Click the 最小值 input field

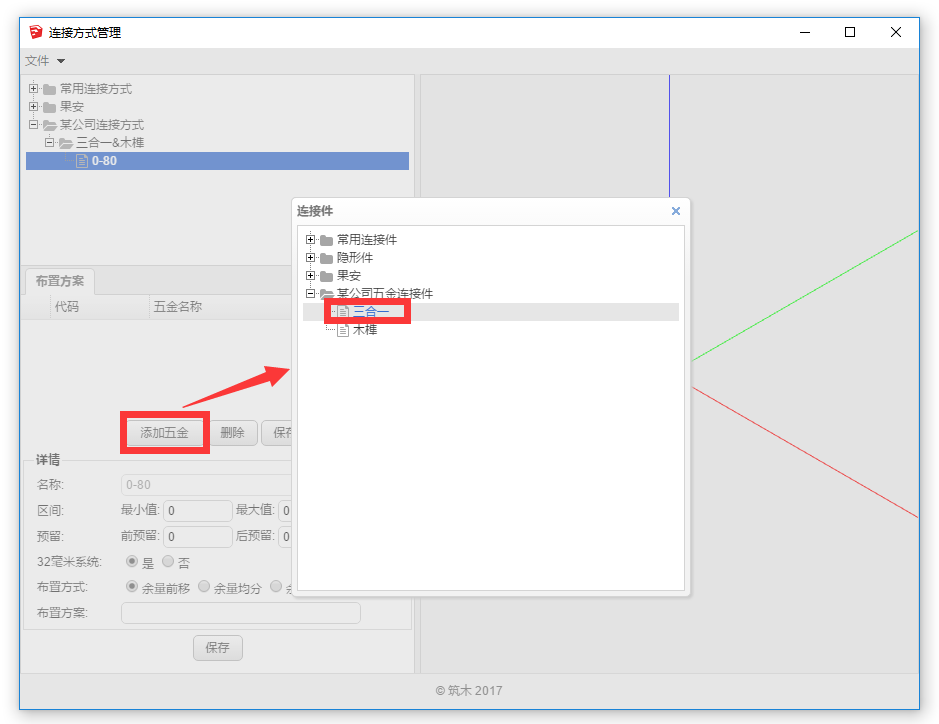tap(198, 511)
